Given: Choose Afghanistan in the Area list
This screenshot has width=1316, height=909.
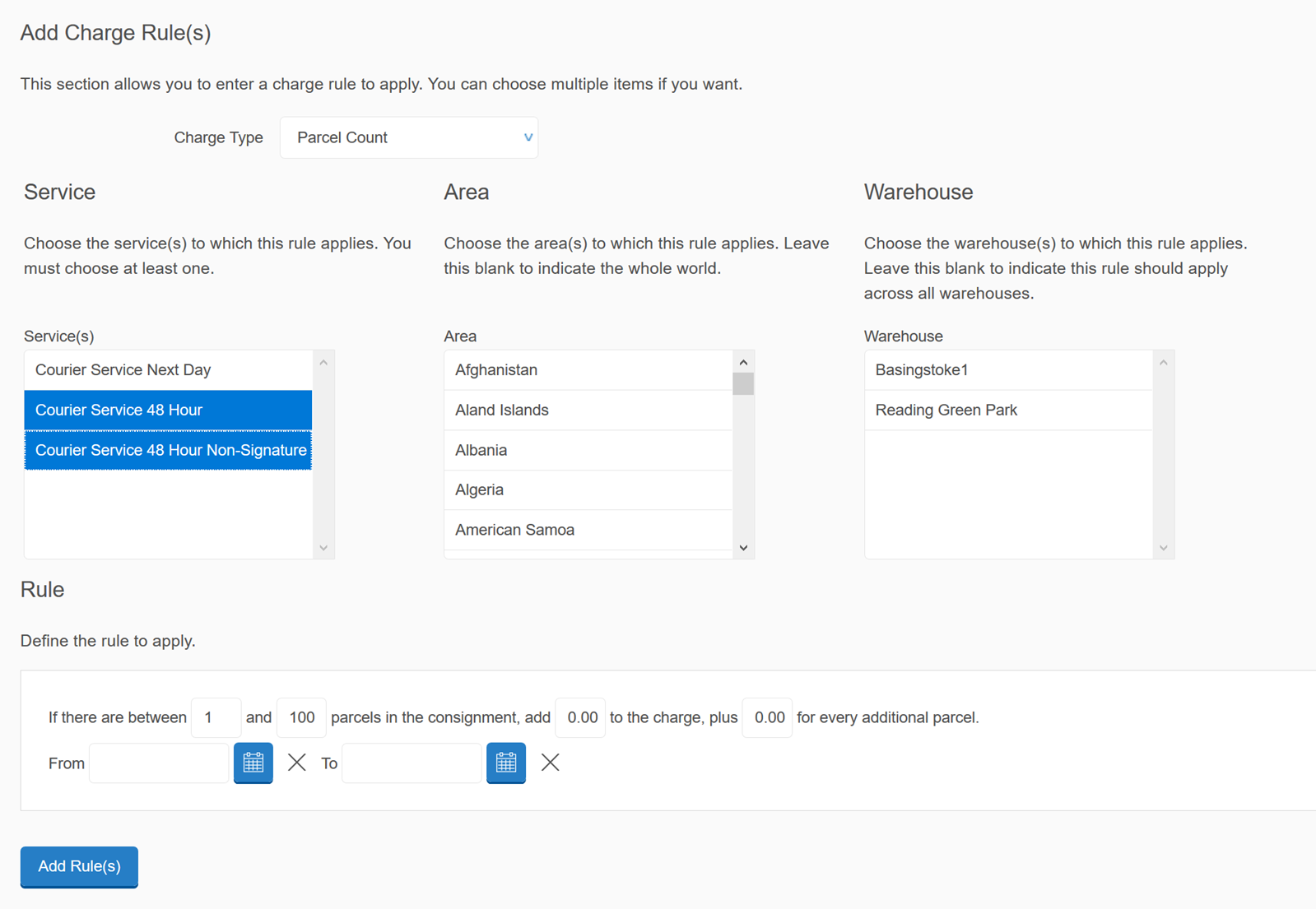Looking at the screenshot, I should coord(588,370).
